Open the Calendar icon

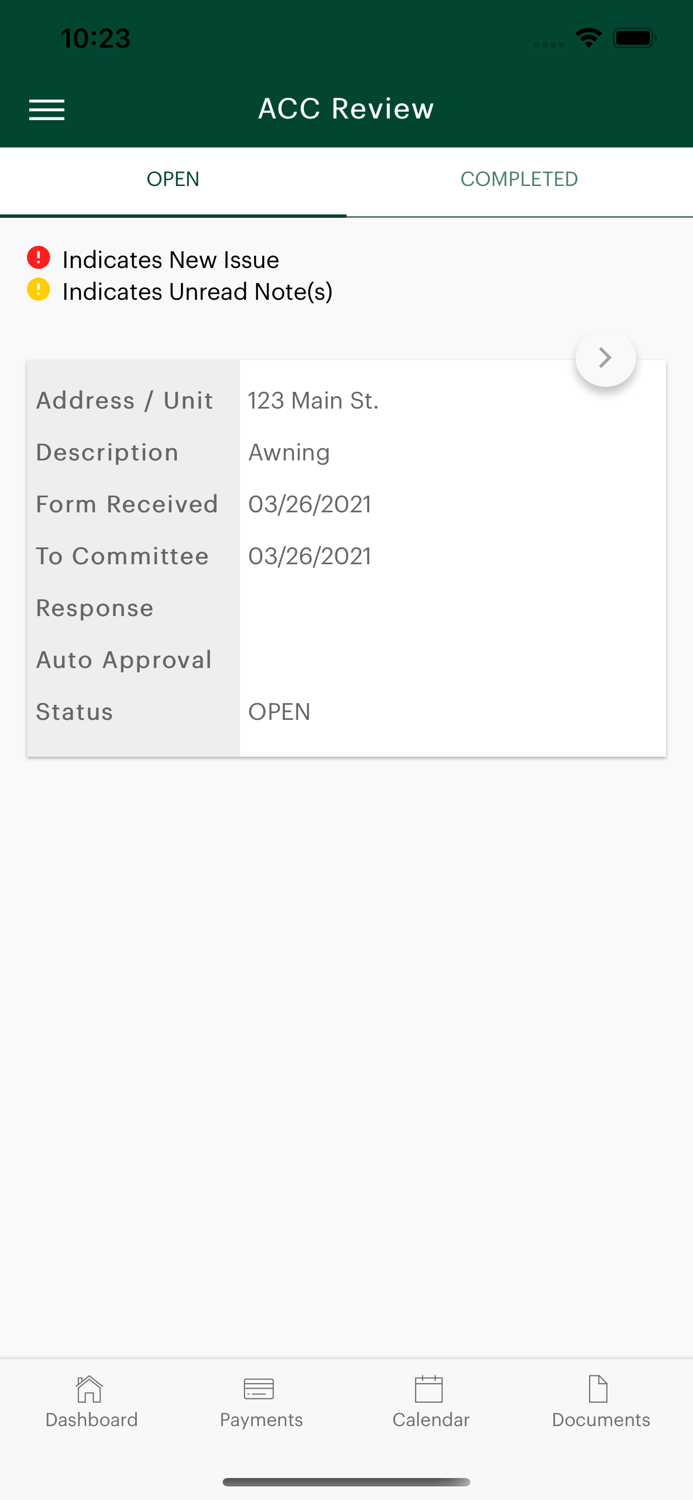pyautogui.click(x=429, y=1389)
